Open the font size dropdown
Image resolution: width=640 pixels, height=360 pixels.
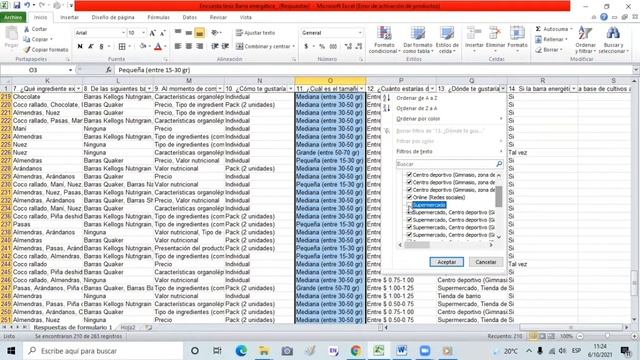coord(143,33)
